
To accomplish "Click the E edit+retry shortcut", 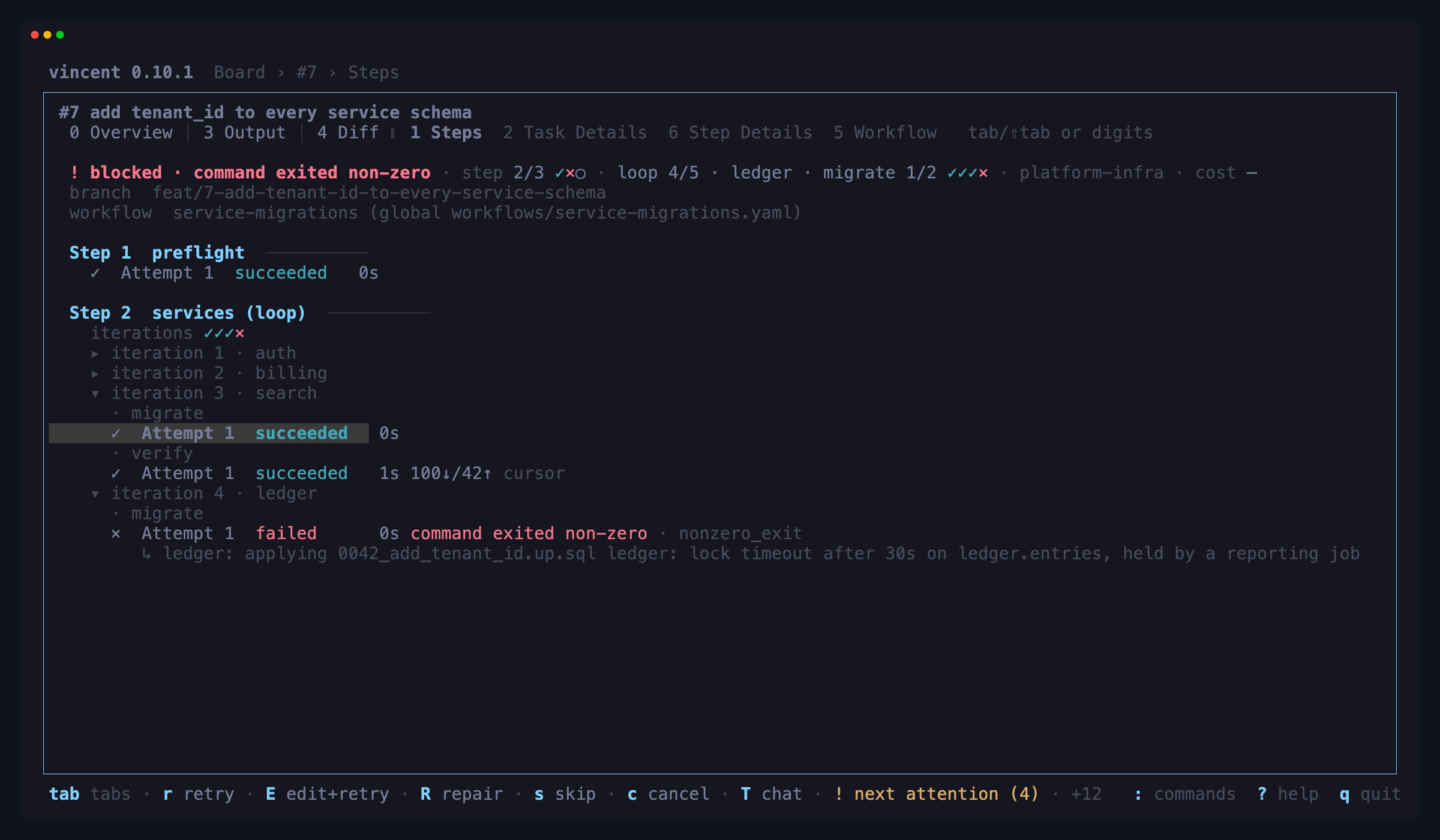I will [327, 794].
